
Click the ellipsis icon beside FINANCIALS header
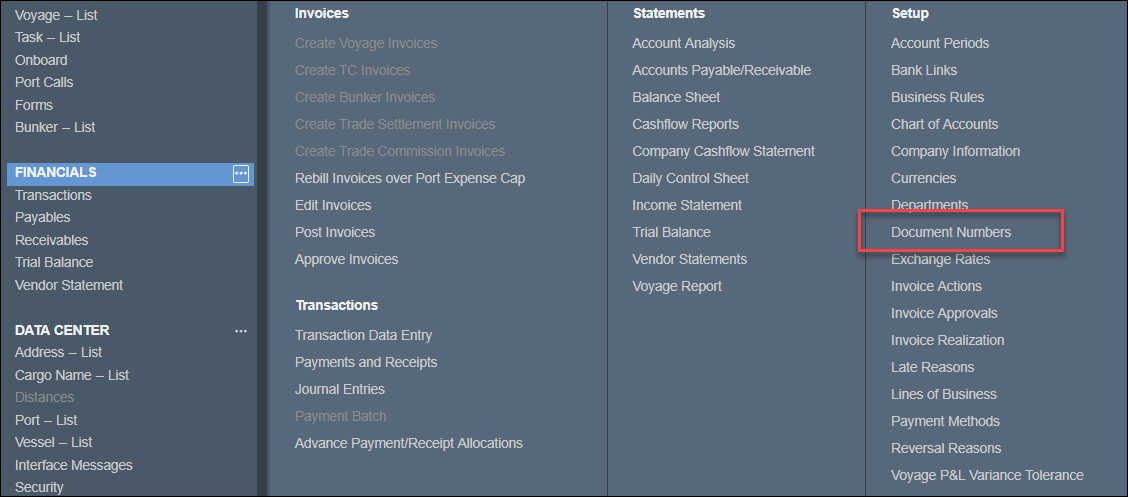click(x=240, y=174)
